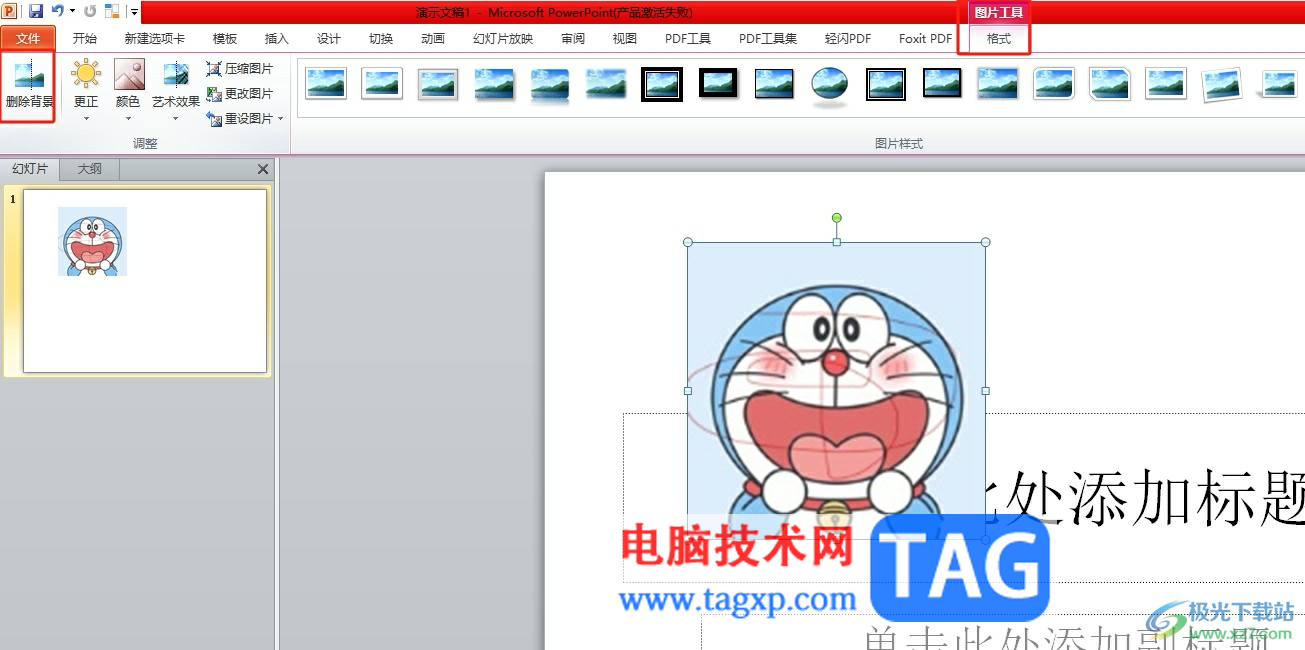Switch to the Foxit PDF tab
The width and height of the screenshot is (1305, 650).
coord(926,39)
